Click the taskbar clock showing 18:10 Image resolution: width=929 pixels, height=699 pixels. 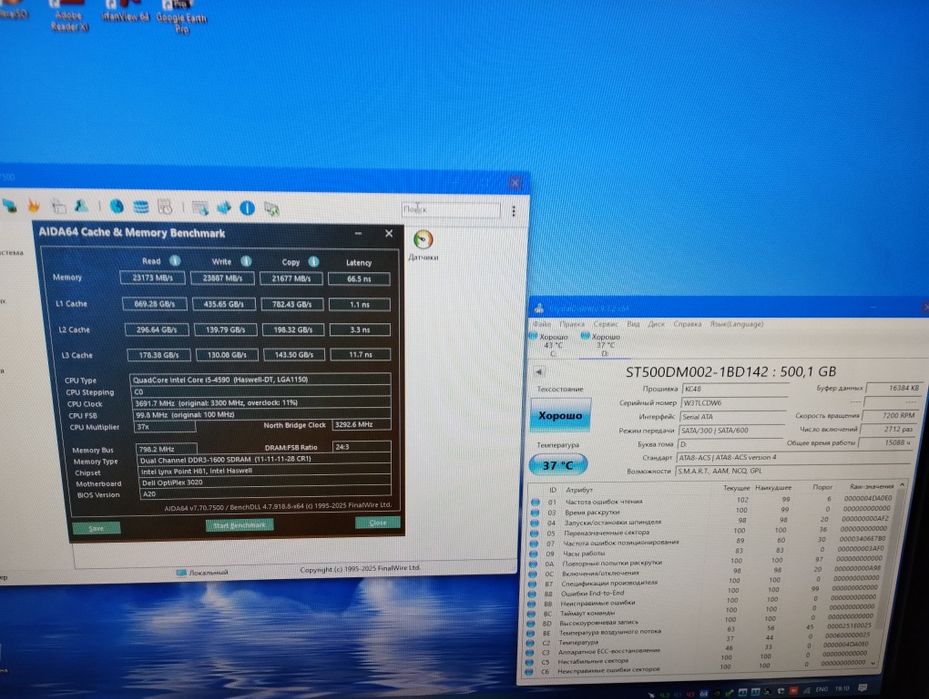click(x=842, y=689)
